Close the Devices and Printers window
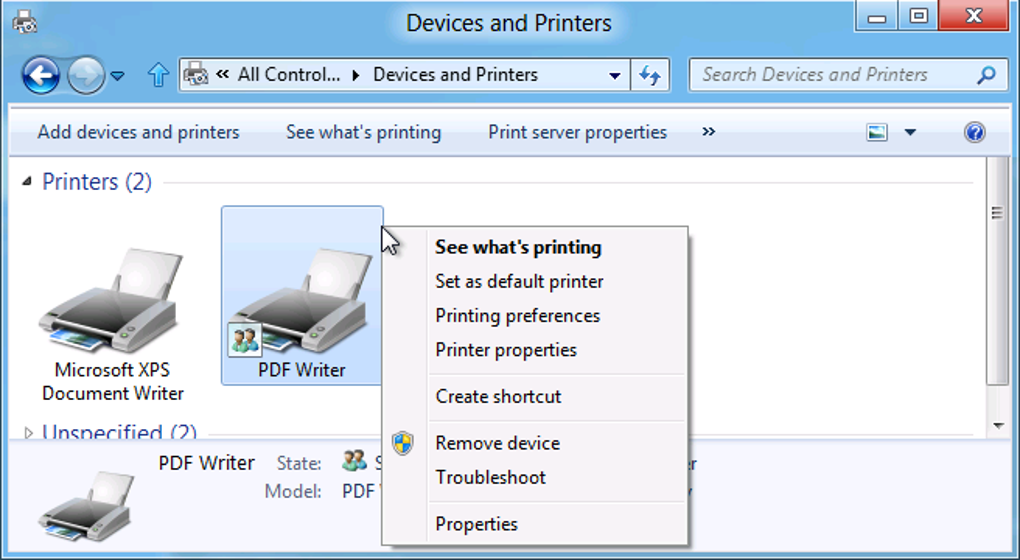The image size is (1020, 560). coord(973,16)
